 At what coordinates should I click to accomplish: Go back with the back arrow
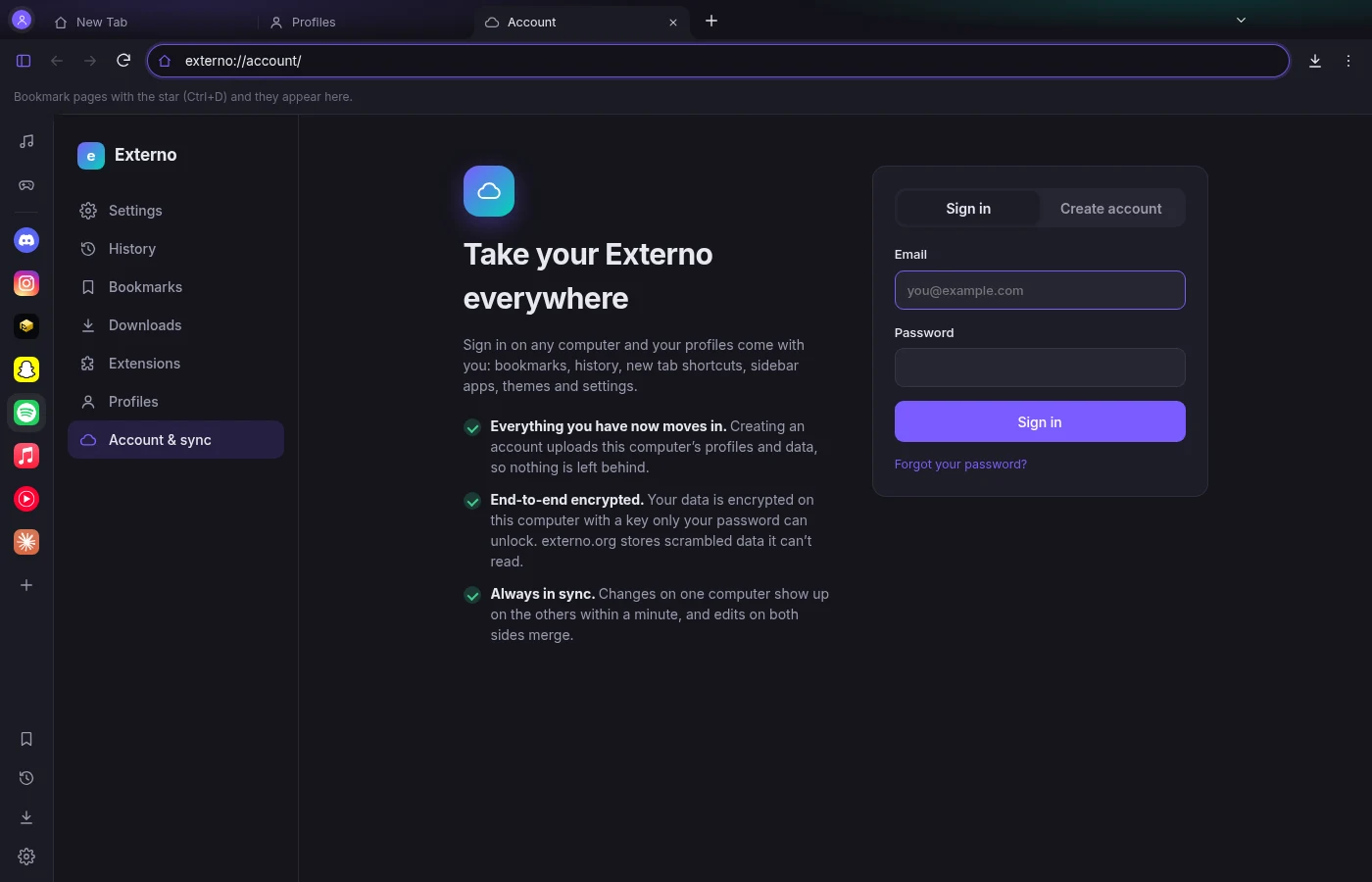pos(57,61)
